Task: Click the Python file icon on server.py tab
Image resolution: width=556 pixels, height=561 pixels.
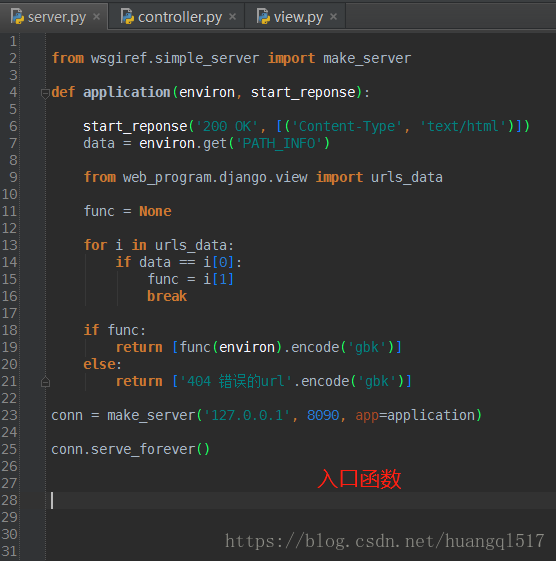Action: [x=17, y=16]
